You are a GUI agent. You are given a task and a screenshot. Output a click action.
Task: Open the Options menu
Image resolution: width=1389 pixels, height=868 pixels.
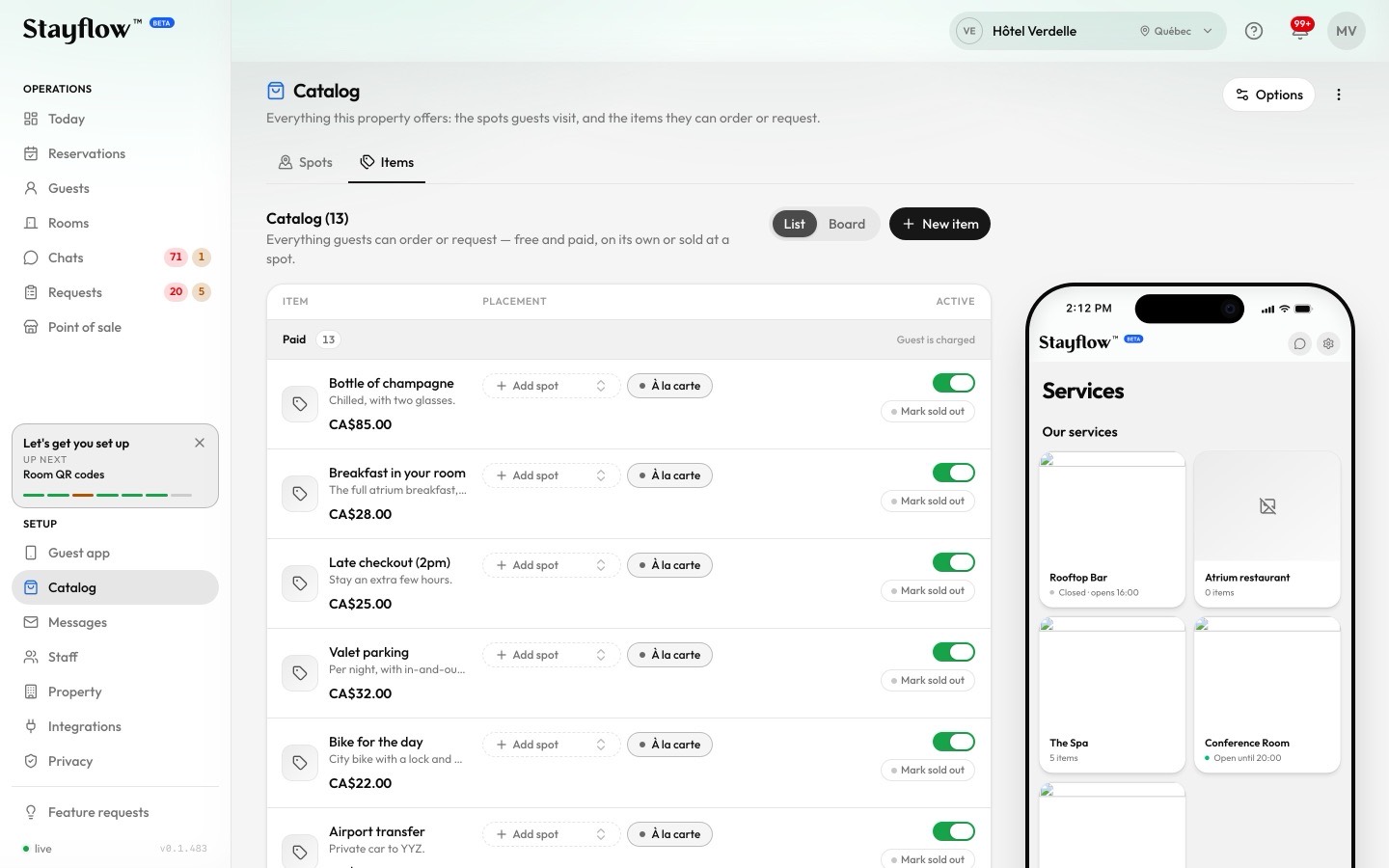click(x=1269, y=95)
